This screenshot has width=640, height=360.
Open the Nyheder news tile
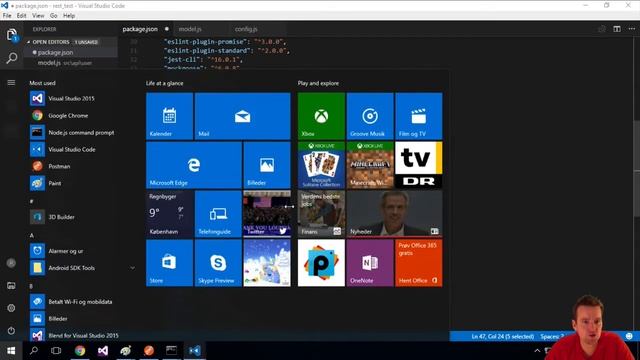(x=394, y=214)
